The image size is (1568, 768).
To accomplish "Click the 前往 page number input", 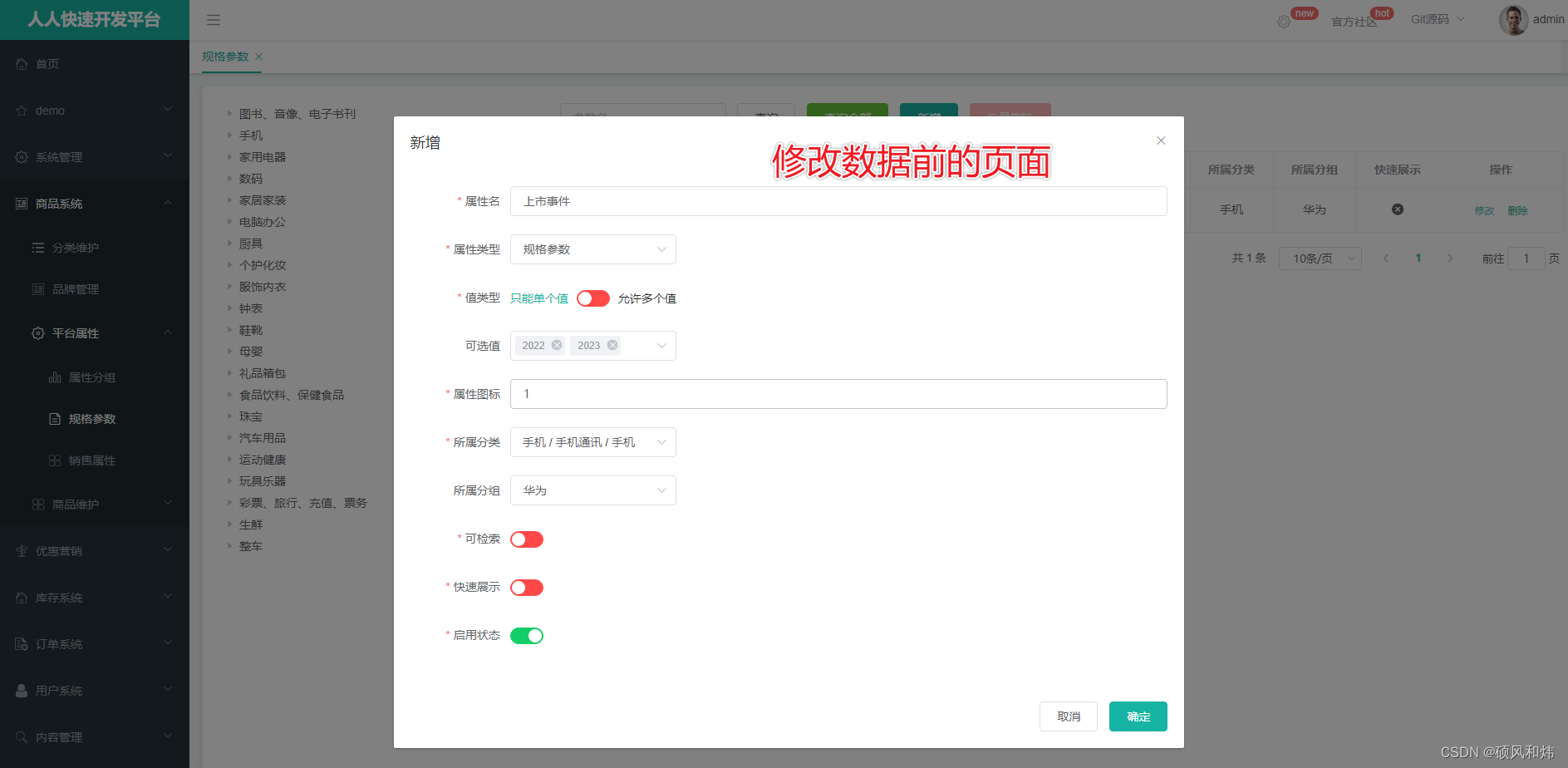I will 1526,258.
